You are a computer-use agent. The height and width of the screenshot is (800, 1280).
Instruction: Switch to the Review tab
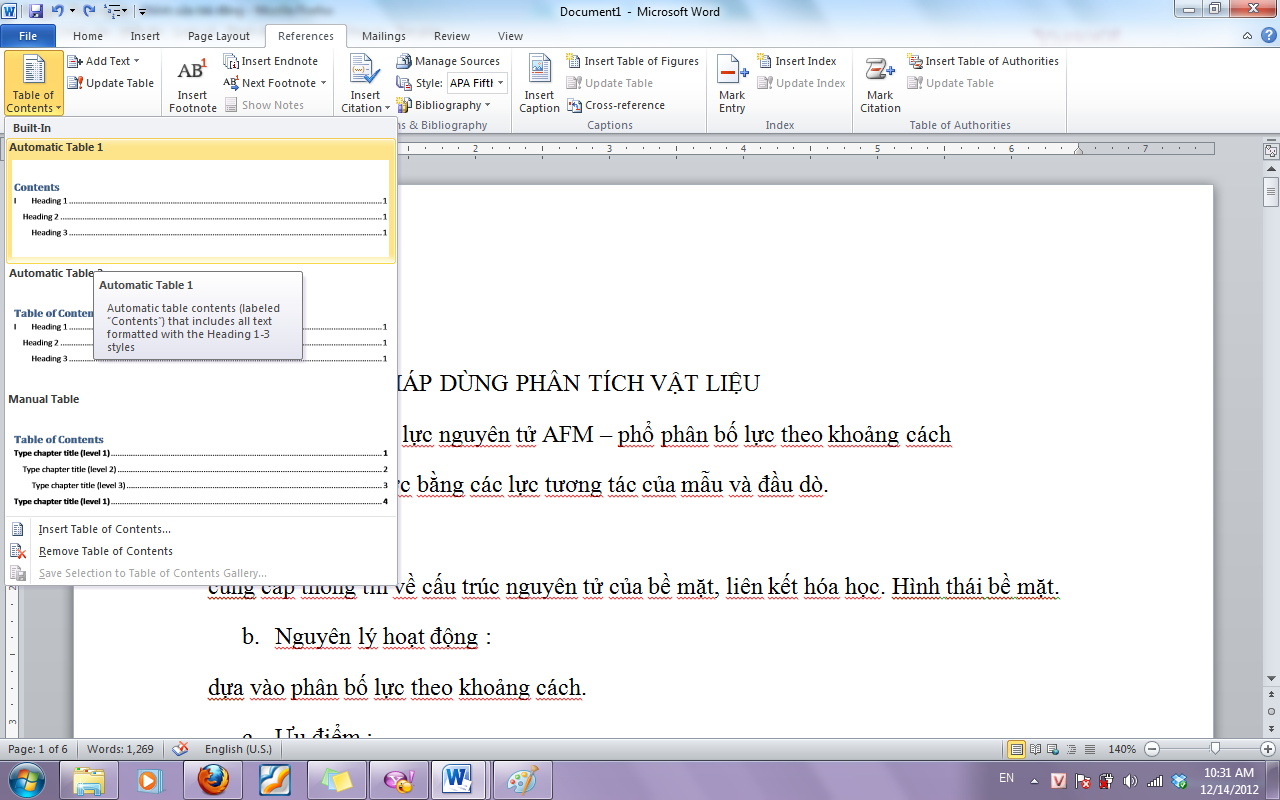(452, 36)
